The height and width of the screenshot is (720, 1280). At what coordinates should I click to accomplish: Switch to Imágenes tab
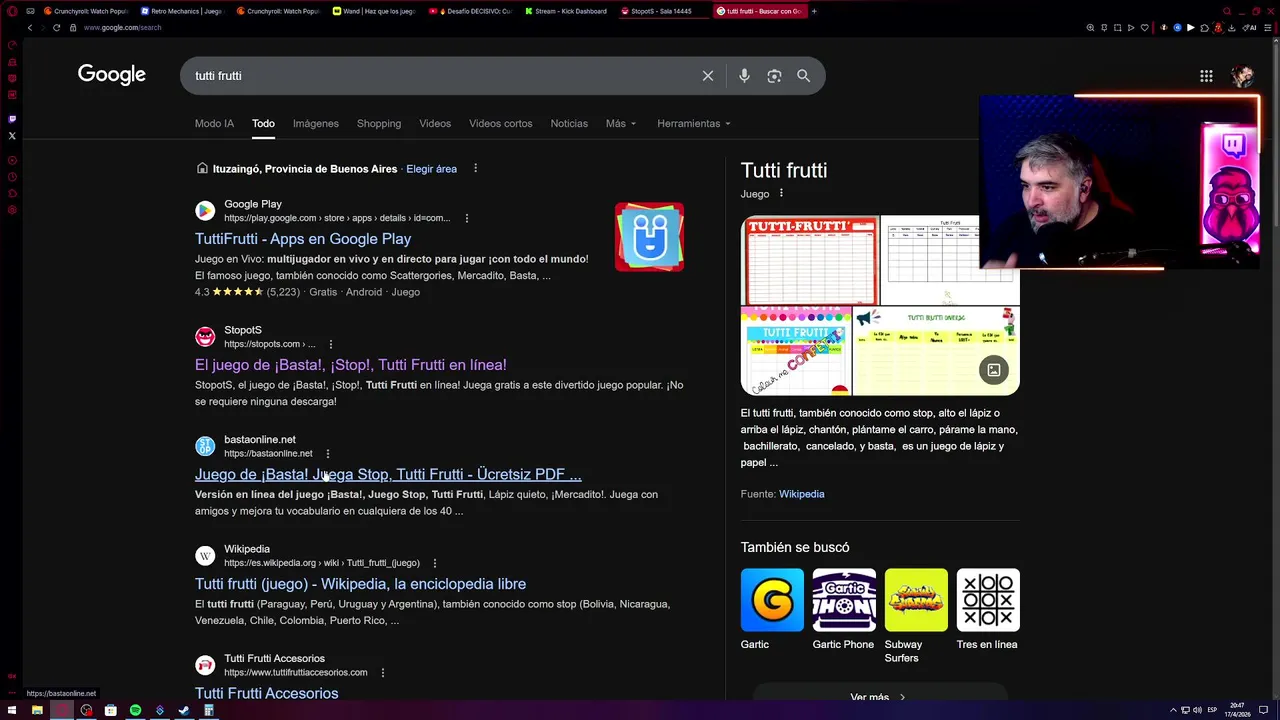tap(316, 123)
